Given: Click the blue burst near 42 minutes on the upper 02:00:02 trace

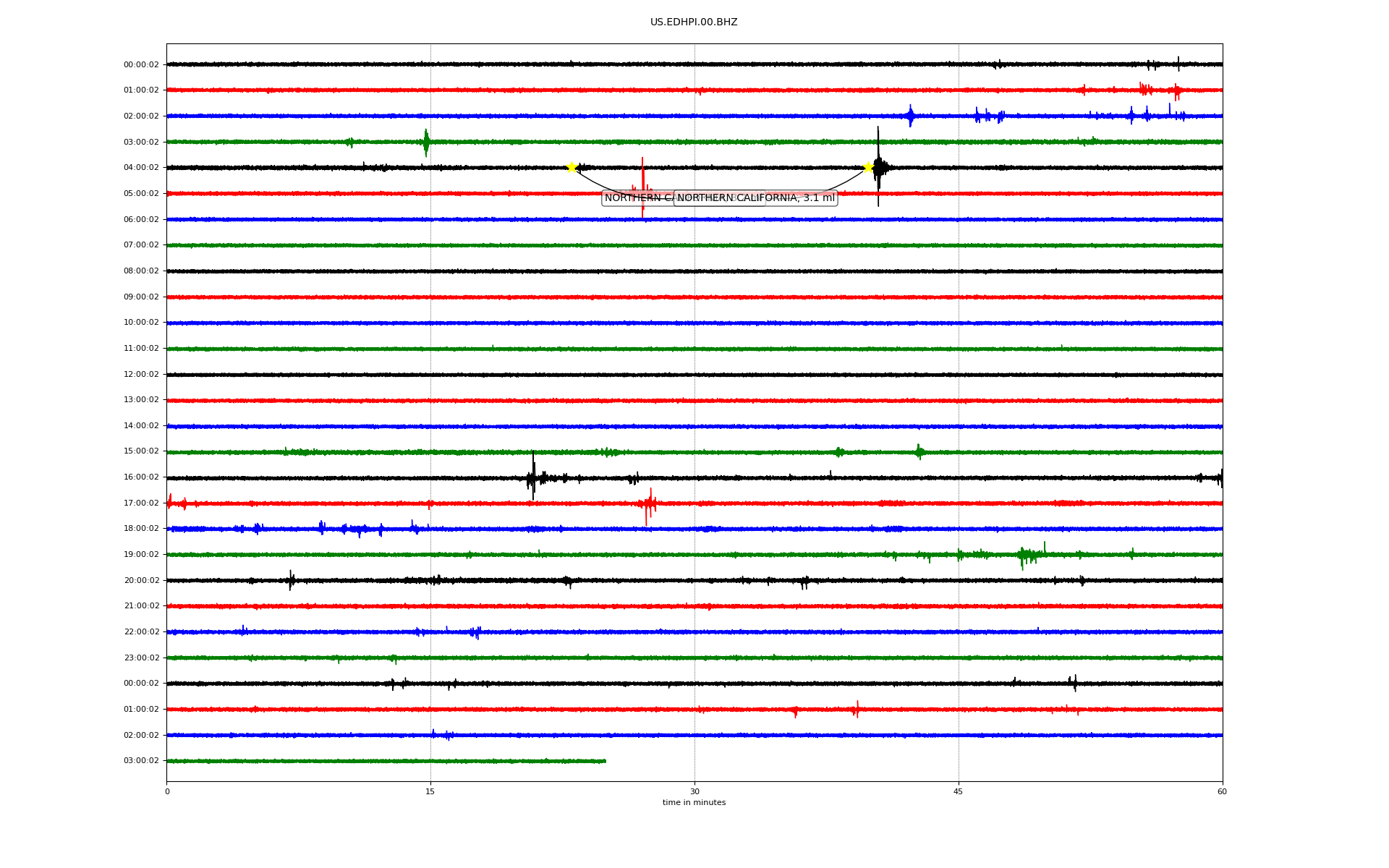Looking at the screenshot, I should pyautogui.click(x=910, y=116).
